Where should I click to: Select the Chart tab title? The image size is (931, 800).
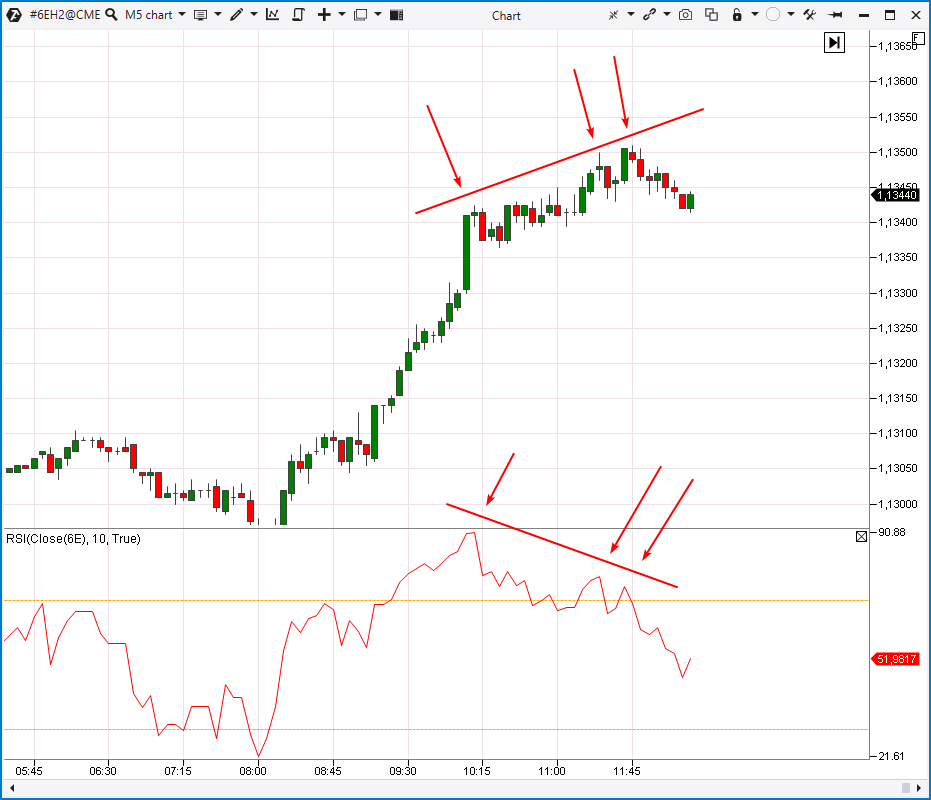pos(506,15)
